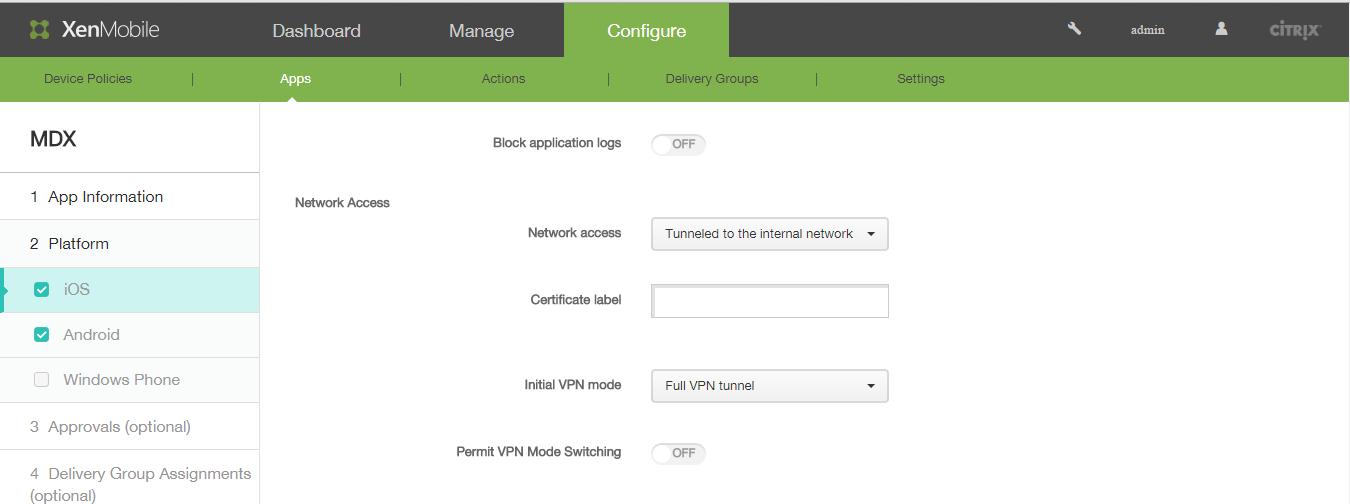
Task: Switch to the Dashboard tab
Action: [x=316, y=31]
